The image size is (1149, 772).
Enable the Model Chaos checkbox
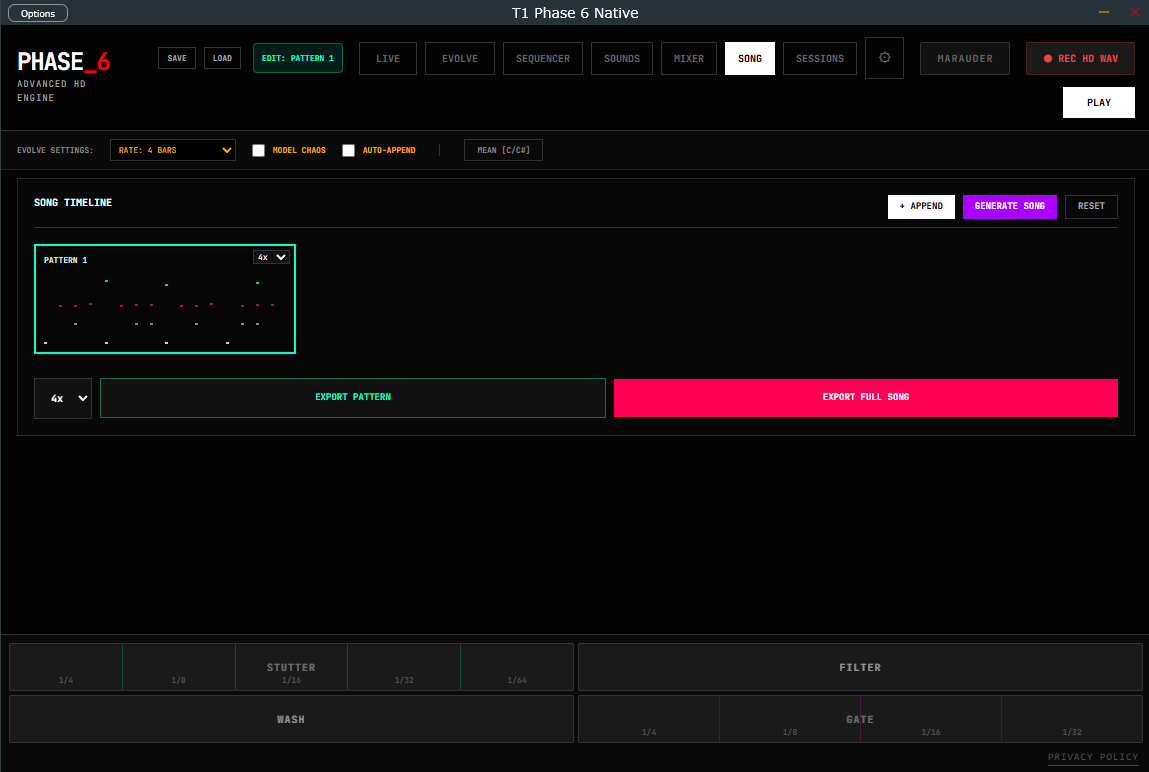coord(258,150)
